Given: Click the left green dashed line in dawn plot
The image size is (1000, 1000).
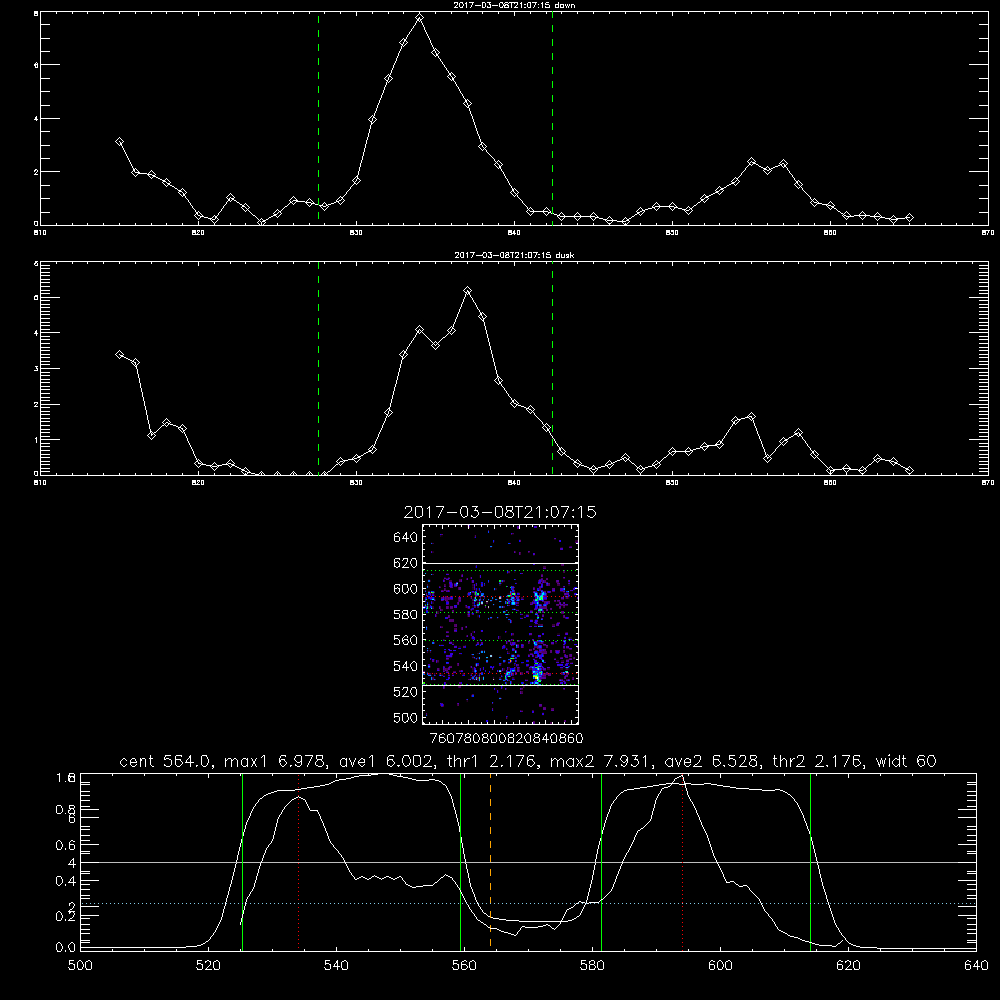Looking at the screenshot, I should pyautogui.click(x=318, y=118).
